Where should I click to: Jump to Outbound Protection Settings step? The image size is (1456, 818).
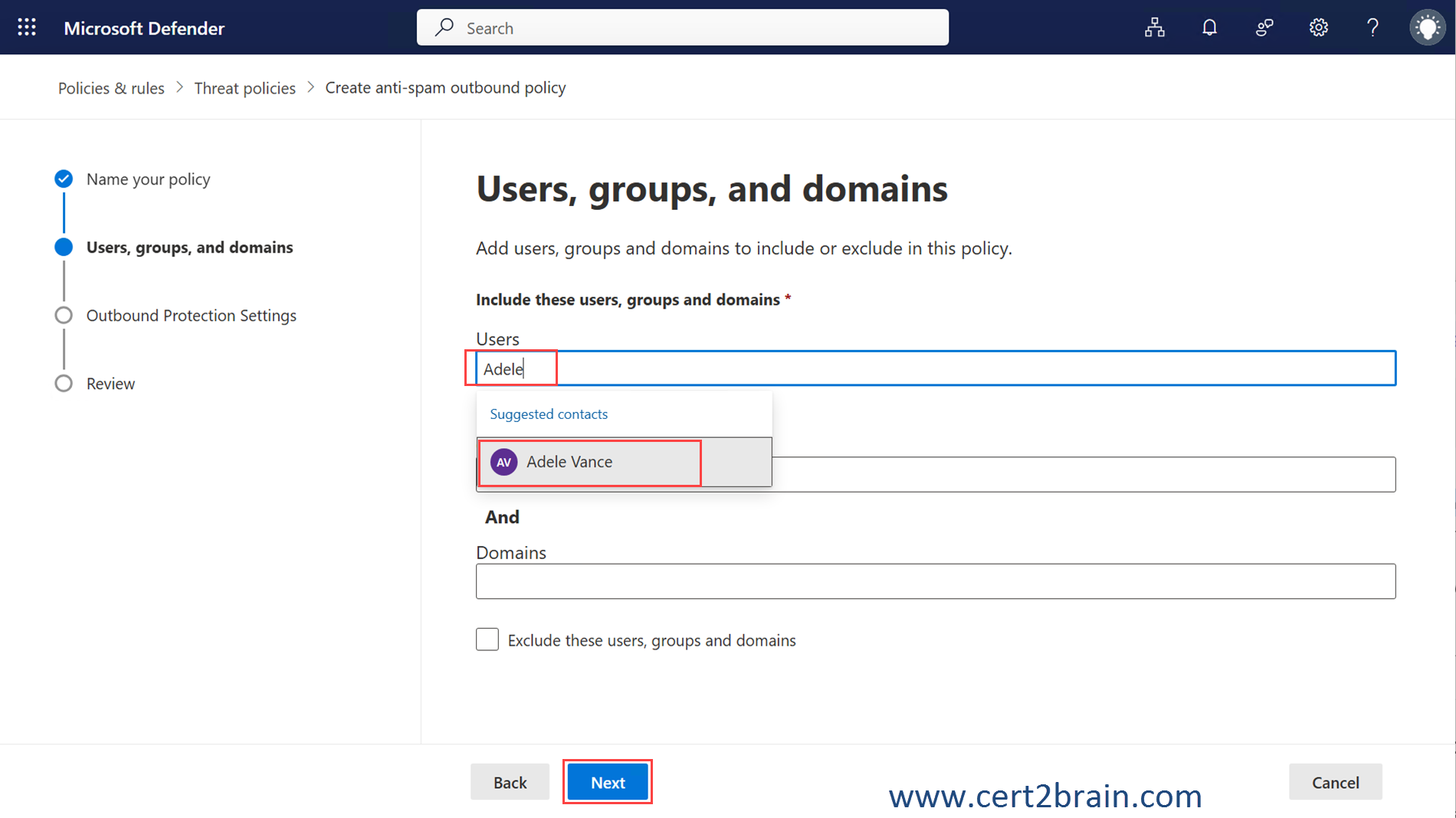click(x=191, y=316)
